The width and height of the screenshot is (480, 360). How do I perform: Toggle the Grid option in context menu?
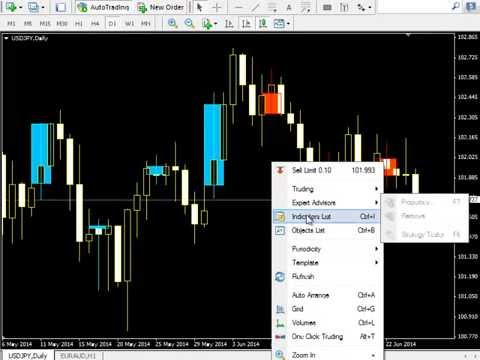coord(328,309)
